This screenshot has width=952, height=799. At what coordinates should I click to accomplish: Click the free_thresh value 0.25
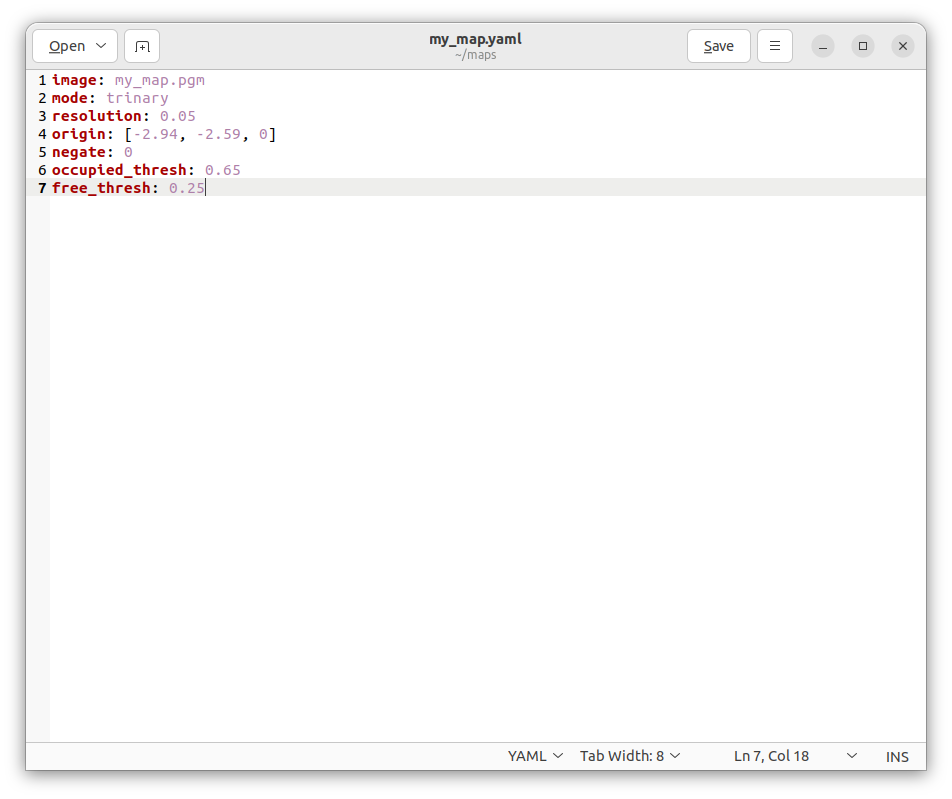[x=186, y=188]
